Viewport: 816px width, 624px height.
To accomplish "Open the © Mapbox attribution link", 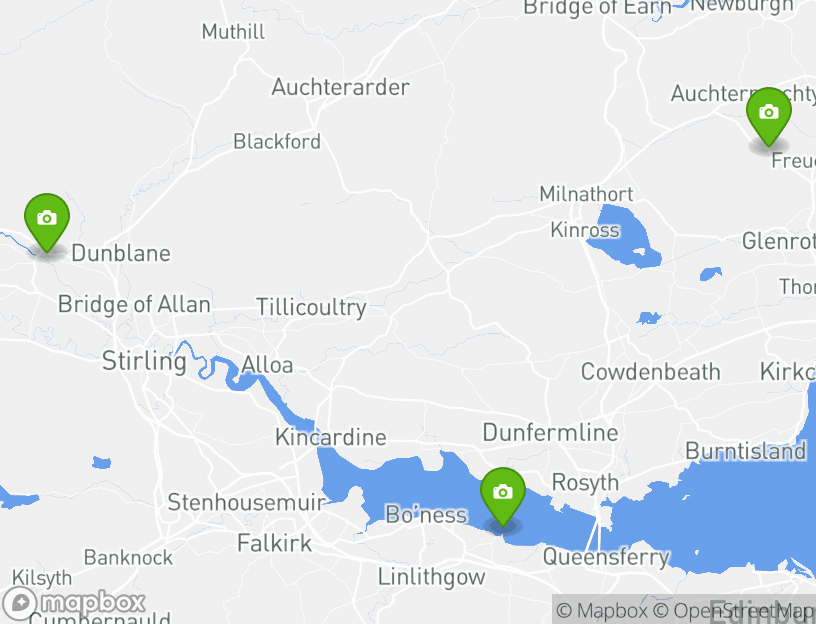I will point(602,610).
